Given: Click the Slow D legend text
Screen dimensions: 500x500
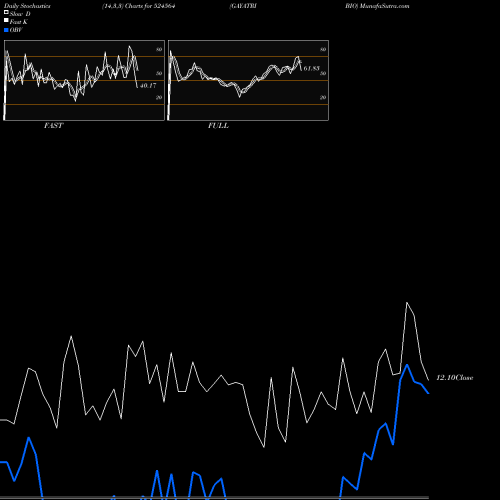Looking at the screenshot, I should point(20,14).
